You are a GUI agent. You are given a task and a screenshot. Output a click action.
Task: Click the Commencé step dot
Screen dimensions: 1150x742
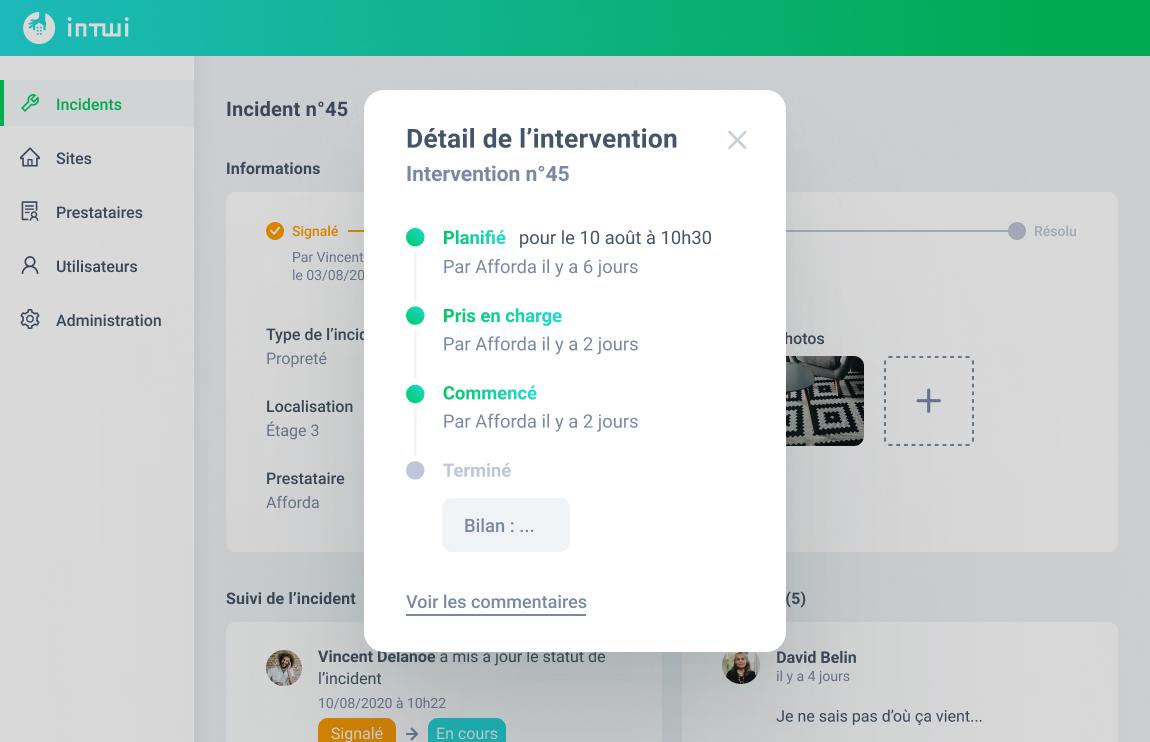click(415, 394)
